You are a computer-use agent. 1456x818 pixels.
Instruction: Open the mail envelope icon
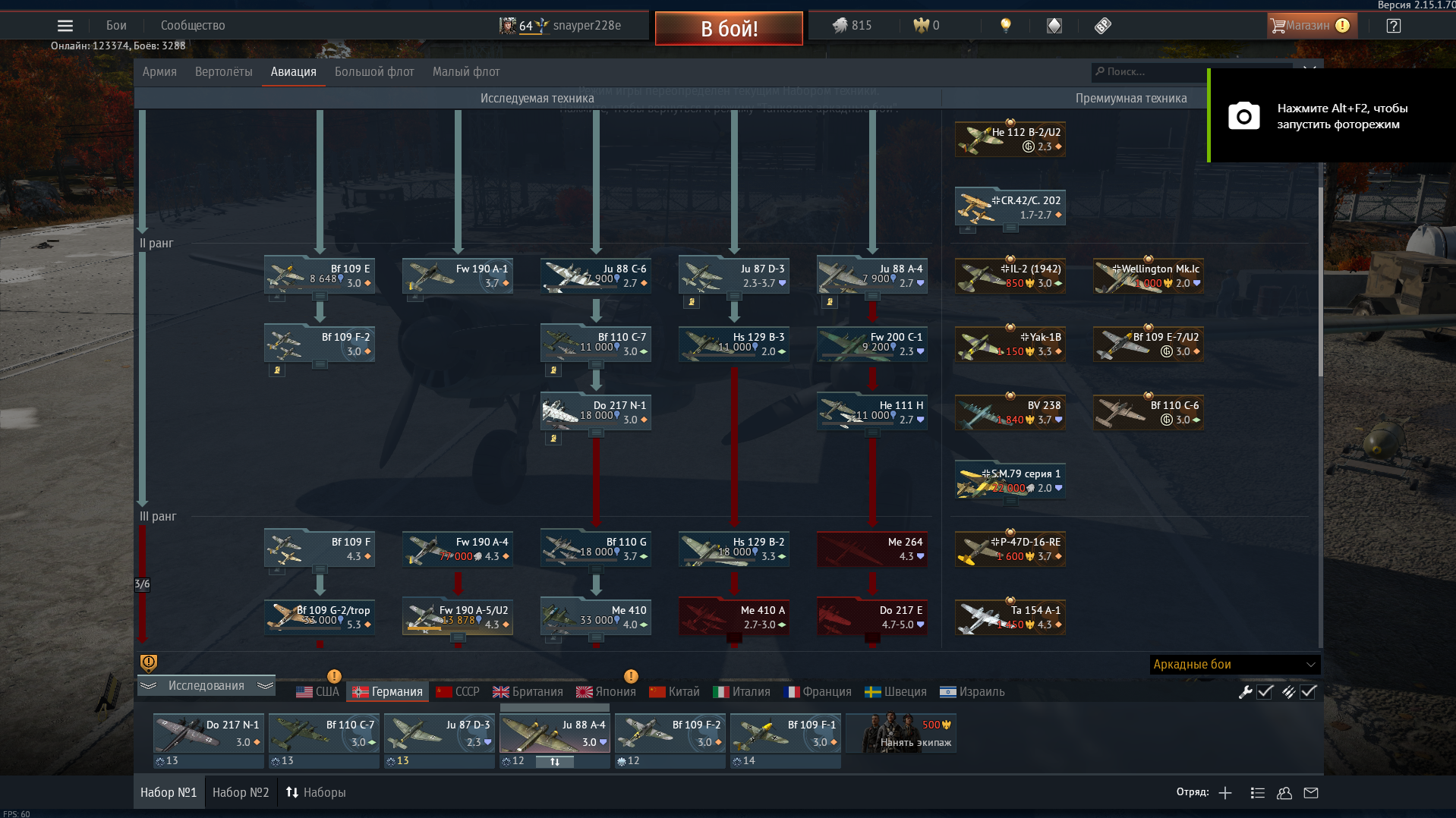(1311, 793)
